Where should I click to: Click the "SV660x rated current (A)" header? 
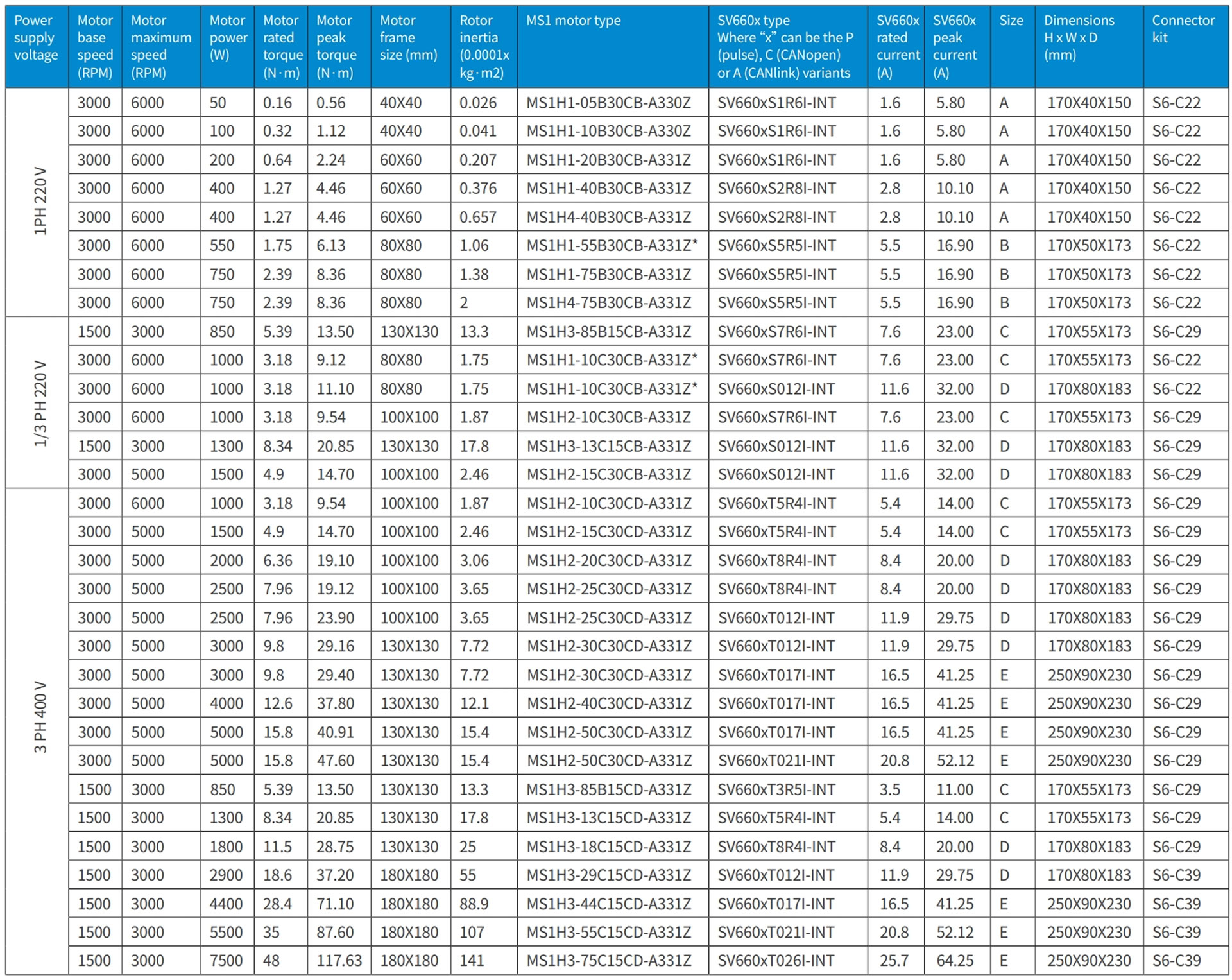click(898, 47)
